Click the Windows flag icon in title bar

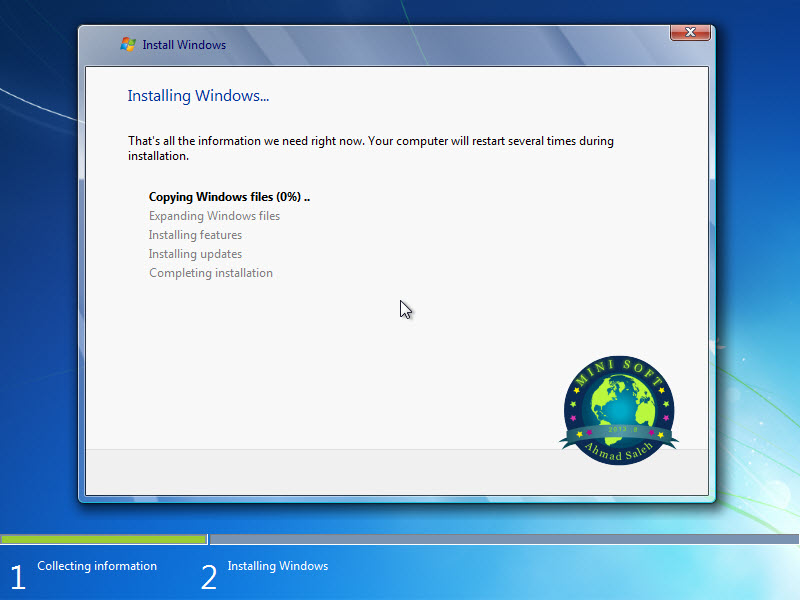128,44
